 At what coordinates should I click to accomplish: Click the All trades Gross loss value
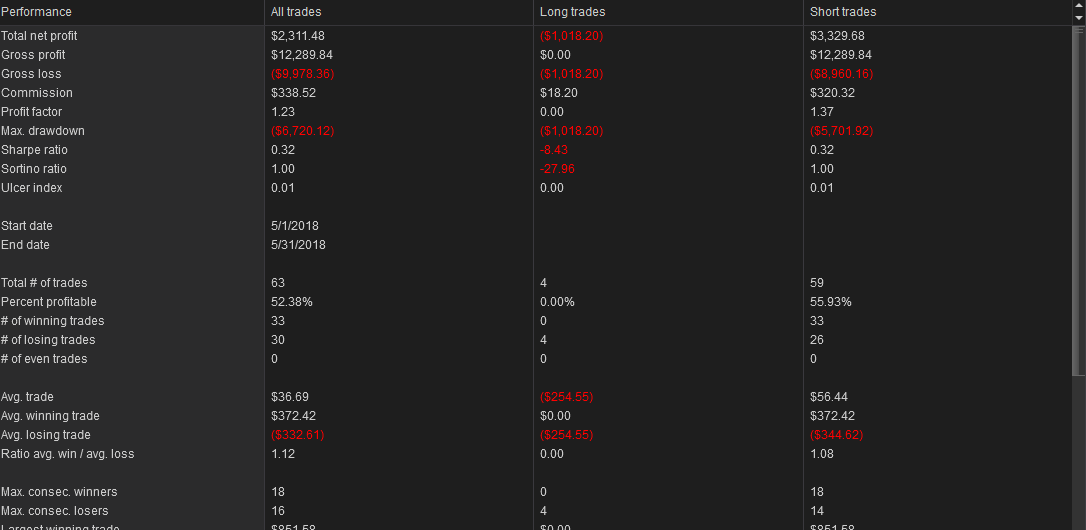coord(303,74)
